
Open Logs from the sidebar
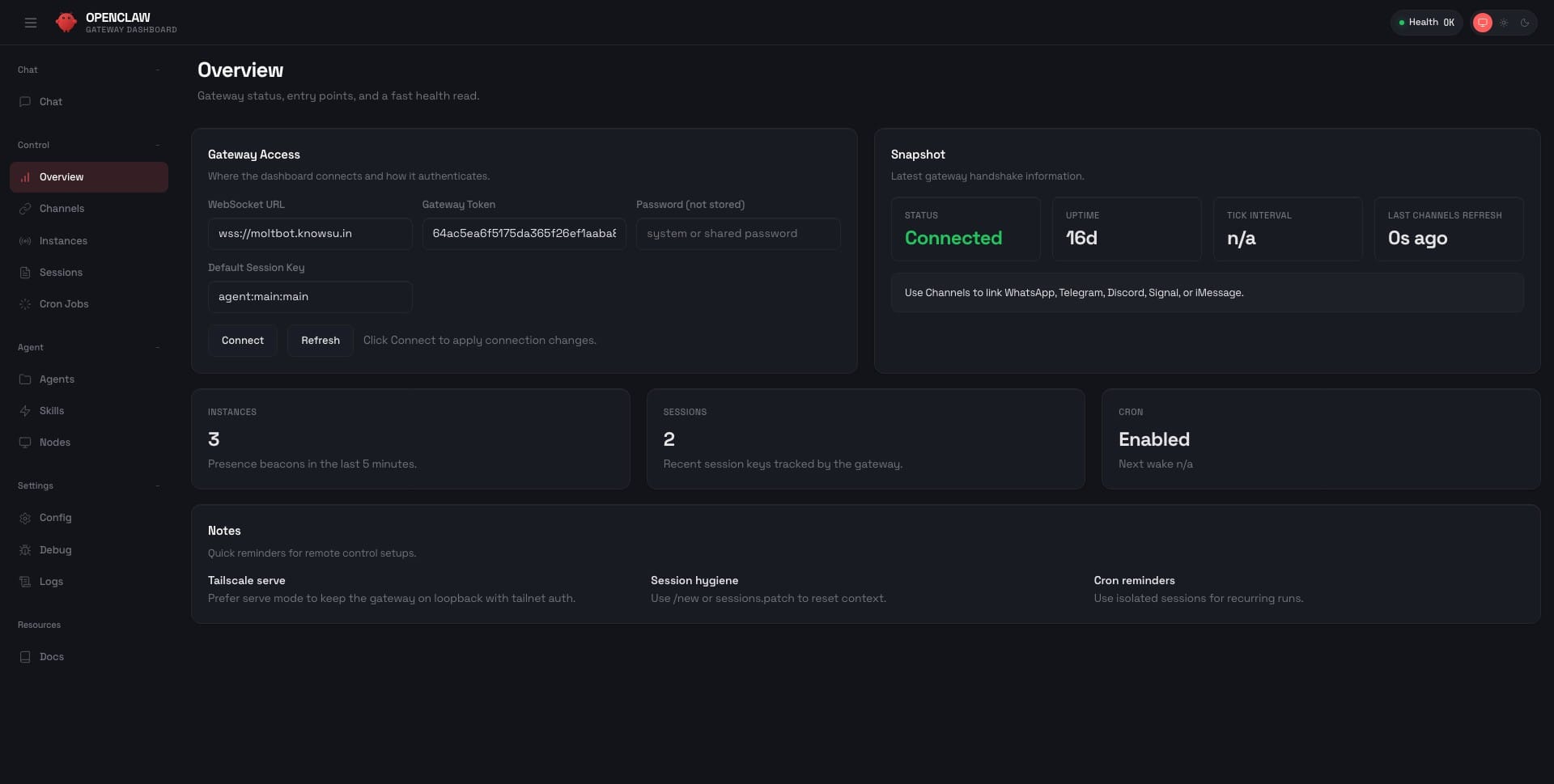(51, 582)
